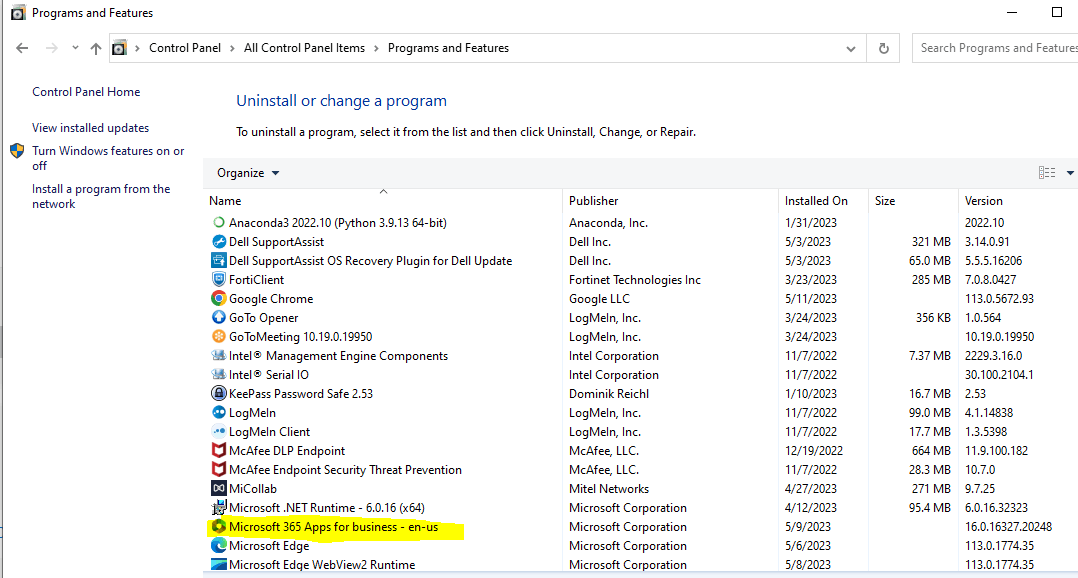Select the Google Chrome program icon
This screenshot has height=578, width=1078.
point(219,298)
